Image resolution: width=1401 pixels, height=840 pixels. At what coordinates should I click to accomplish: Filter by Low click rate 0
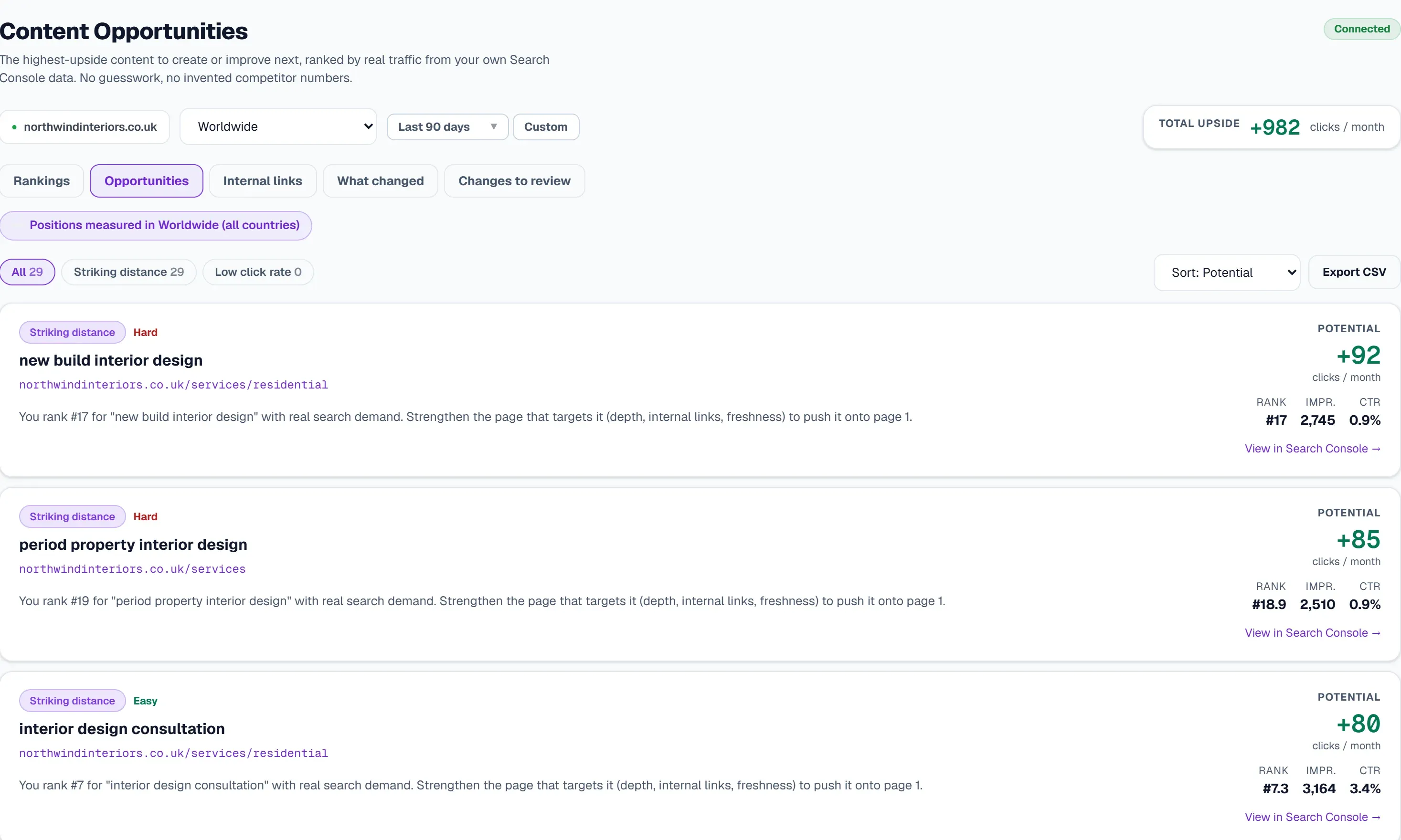[258, 272]
